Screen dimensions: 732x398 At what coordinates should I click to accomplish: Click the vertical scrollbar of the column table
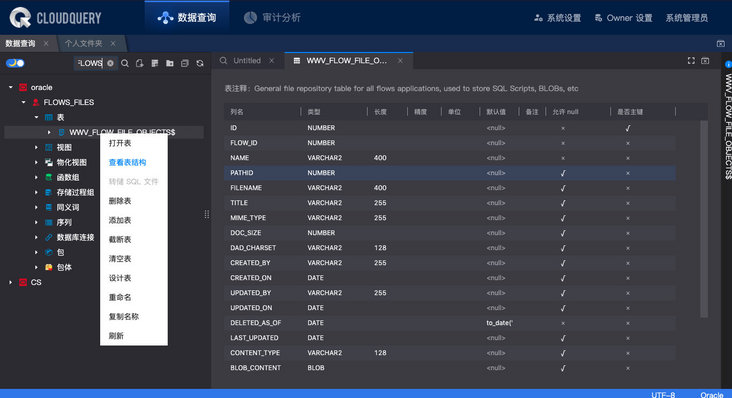(x=704, y=219)
